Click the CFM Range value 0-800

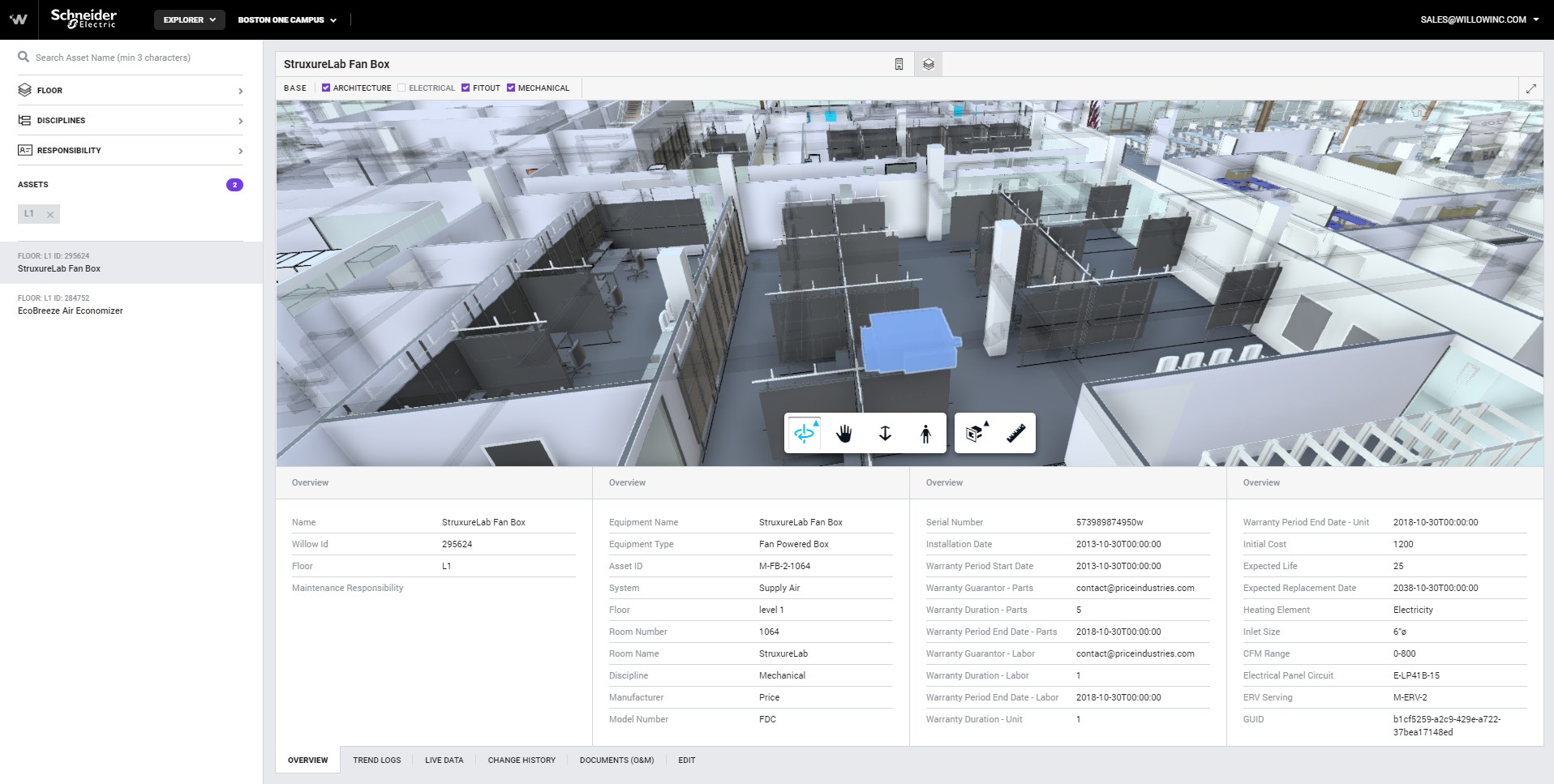[x=1404, y=653]
